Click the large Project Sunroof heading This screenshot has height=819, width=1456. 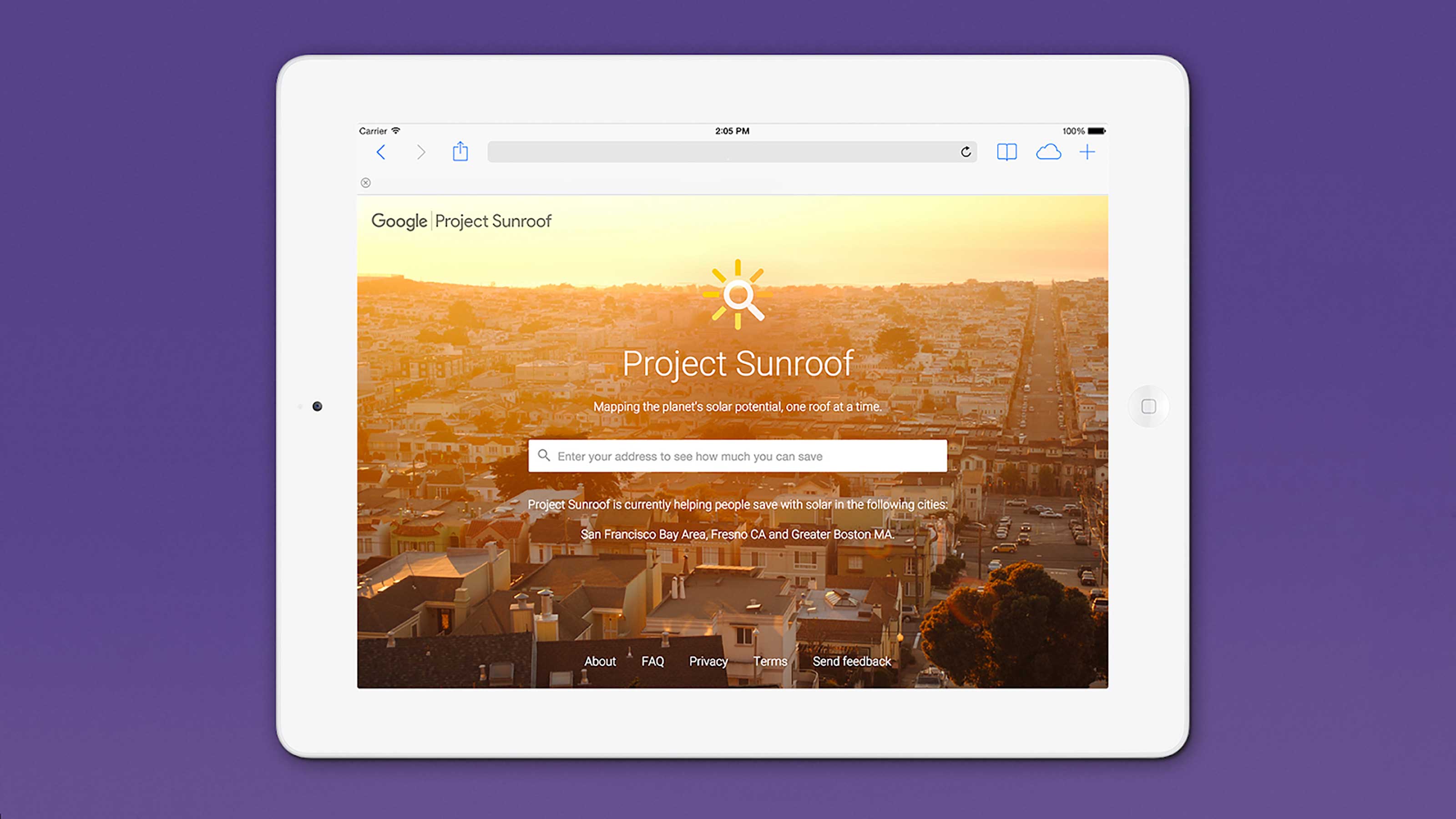pos(738,364)
